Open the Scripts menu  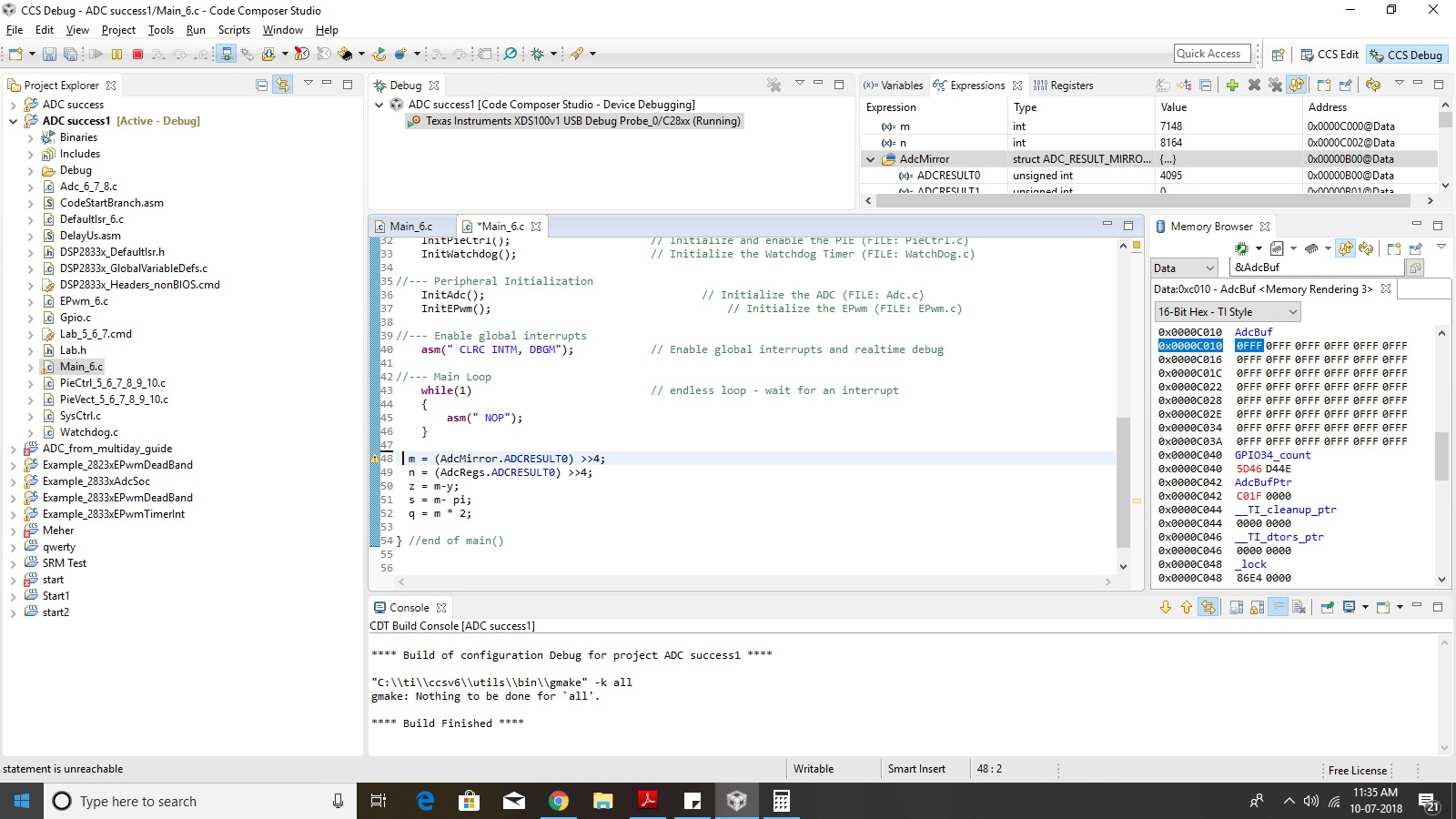(x=234, y=30)
